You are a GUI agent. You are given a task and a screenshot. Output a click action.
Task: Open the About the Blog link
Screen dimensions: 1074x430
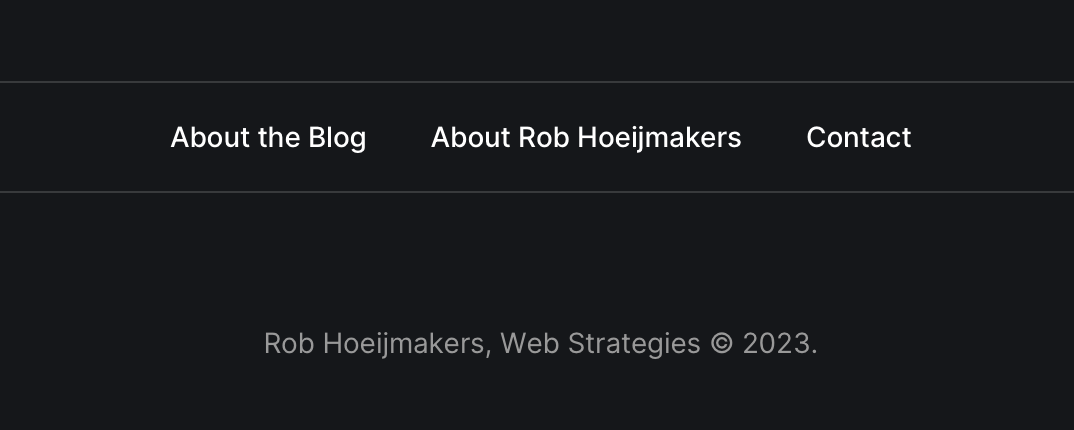click(x=268, y=137)
